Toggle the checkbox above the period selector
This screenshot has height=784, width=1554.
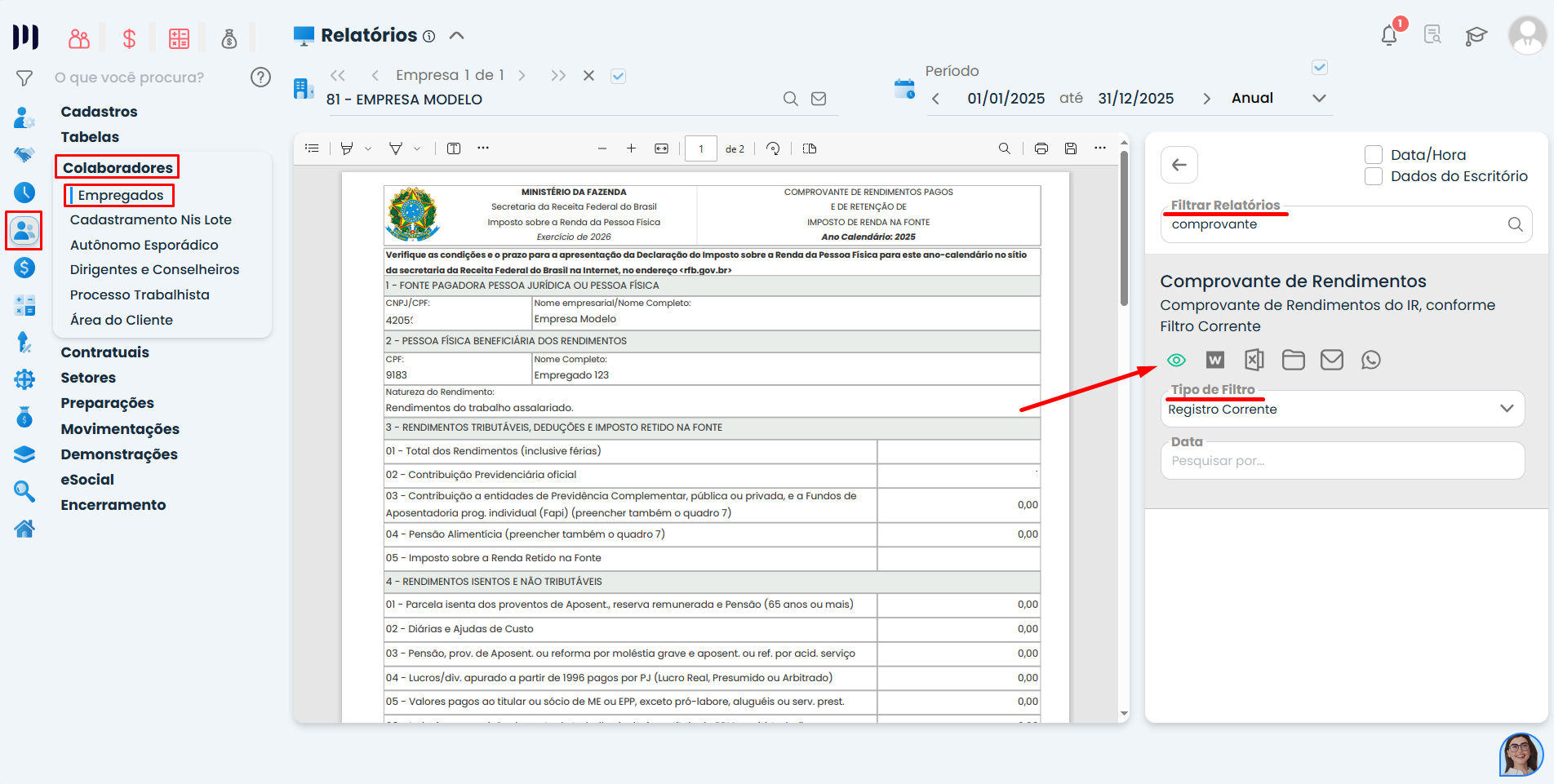[x=1319, y=68]
